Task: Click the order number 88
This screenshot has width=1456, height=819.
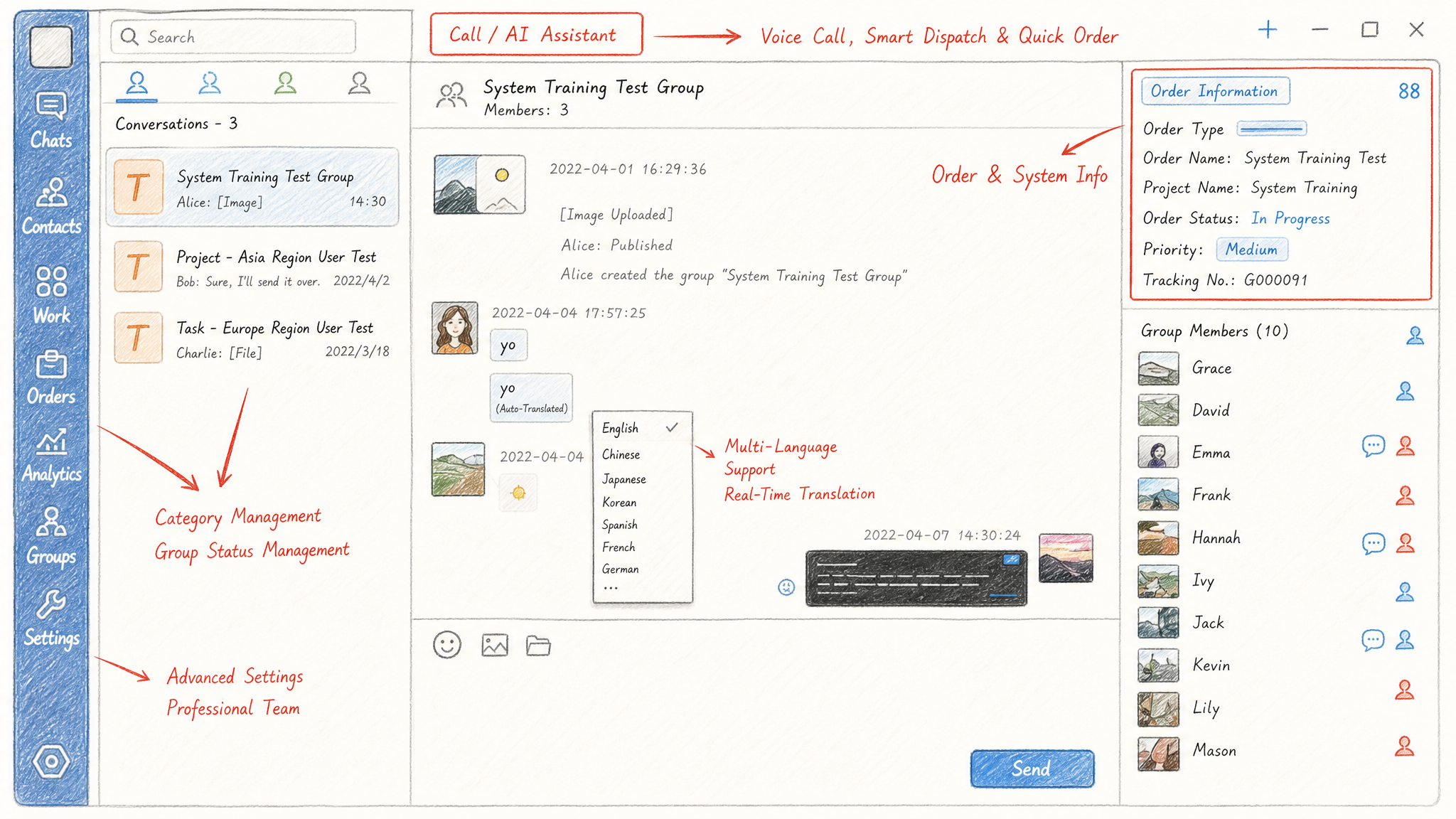Action: click(1408, 92)
